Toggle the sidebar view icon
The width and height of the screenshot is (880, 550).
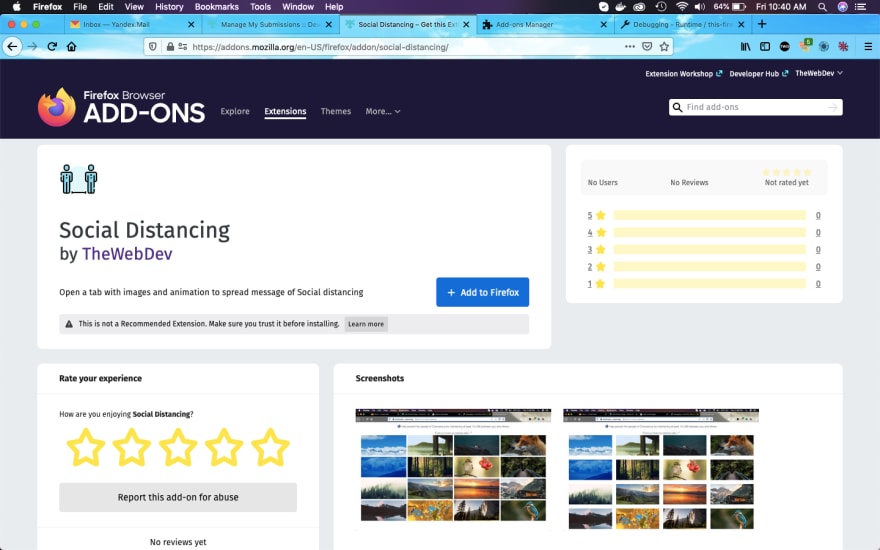pos(765,47)
